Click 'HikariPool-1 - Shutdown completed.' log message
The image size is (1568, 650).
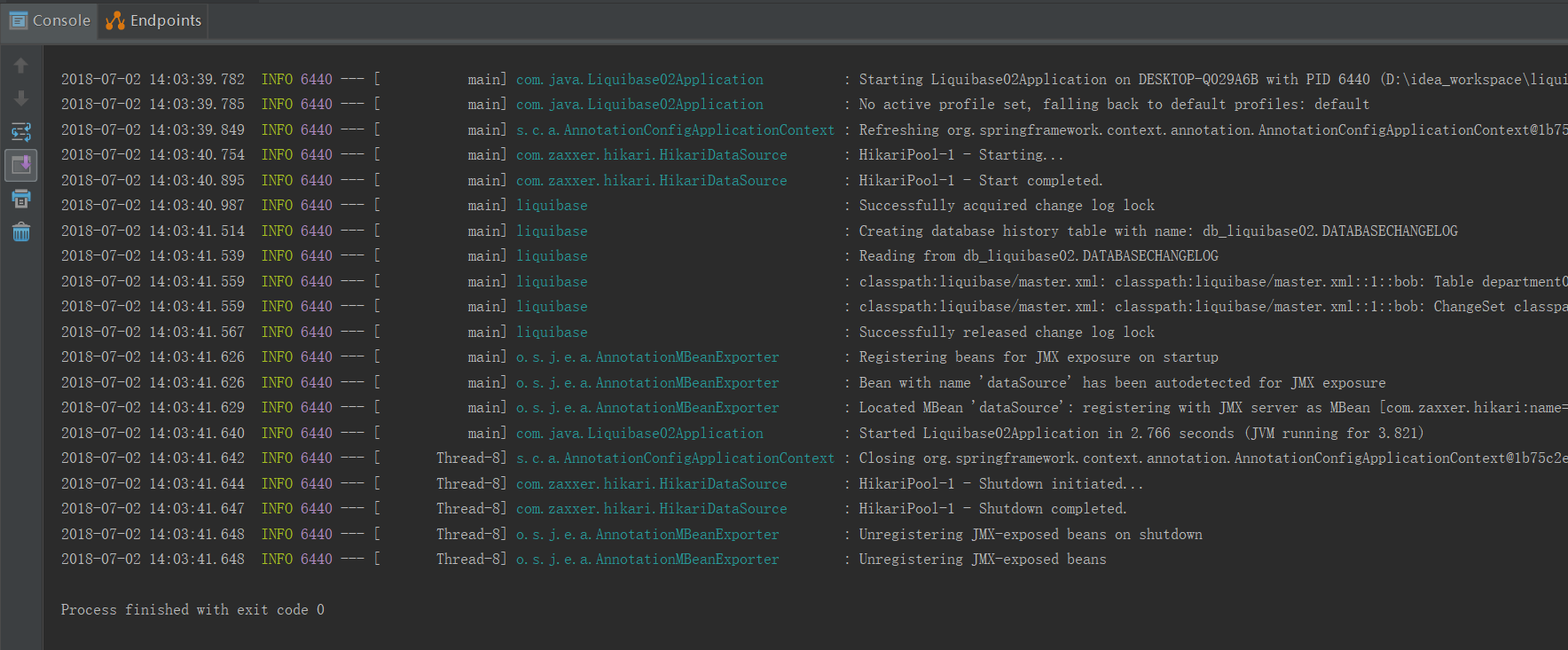coord(992,509)
